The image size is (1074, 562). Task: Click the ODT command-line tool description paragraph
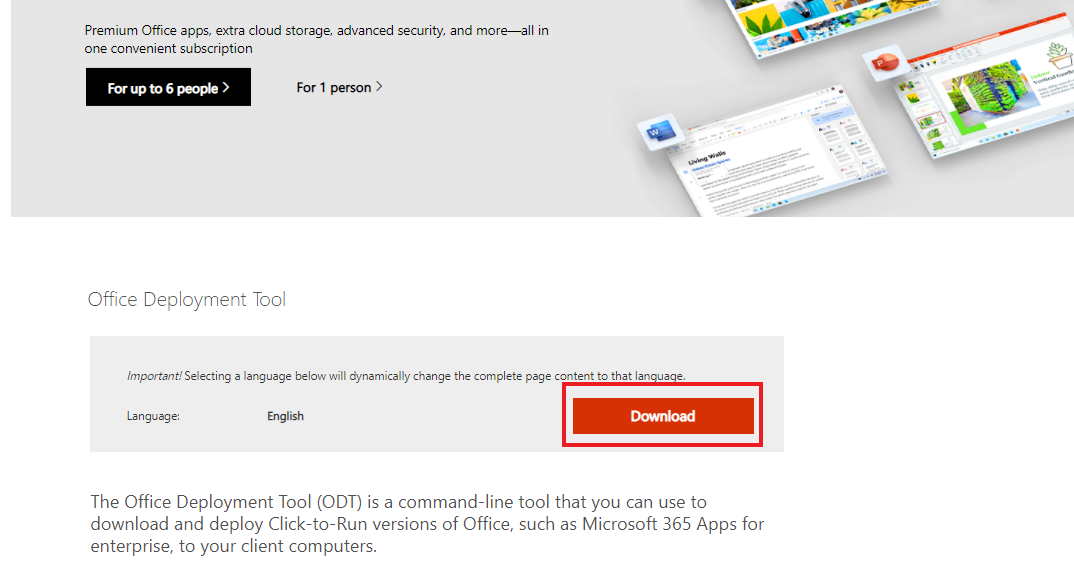(427, 524)
